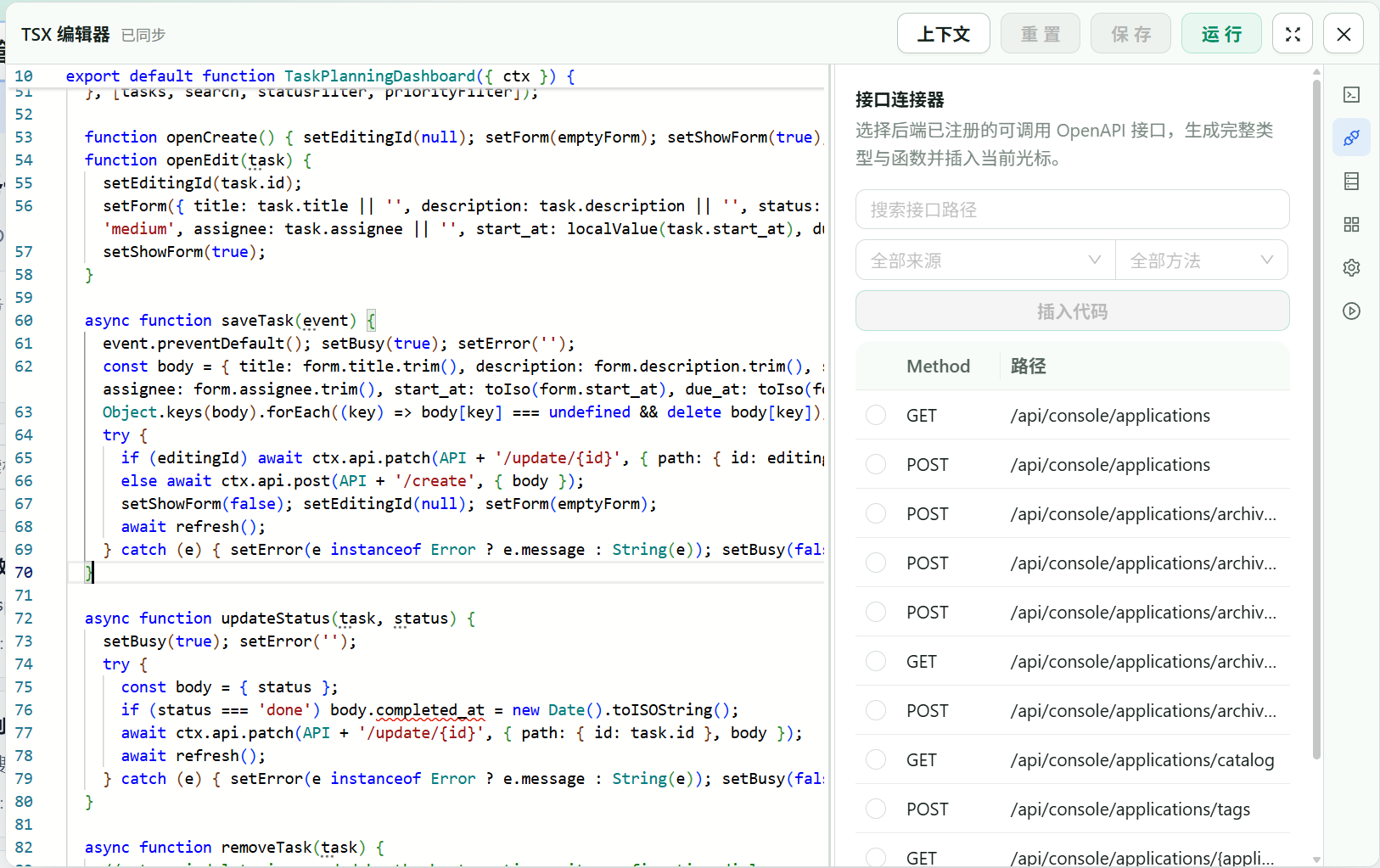
Task: Close the TSX editor dialog
Action: pos(1344,34)
